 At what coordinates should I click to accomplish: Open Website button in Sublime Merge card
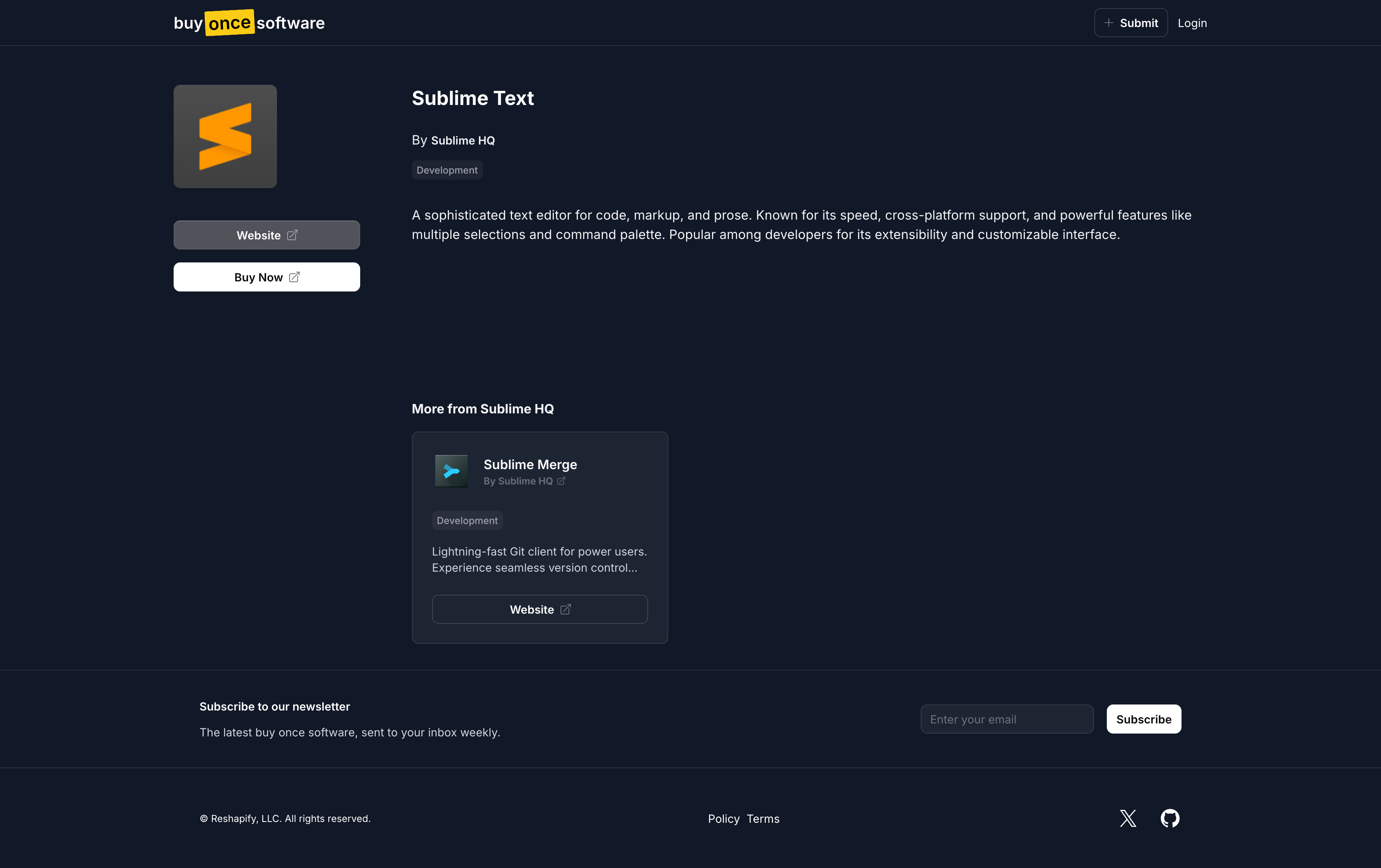tap(539, 610)
